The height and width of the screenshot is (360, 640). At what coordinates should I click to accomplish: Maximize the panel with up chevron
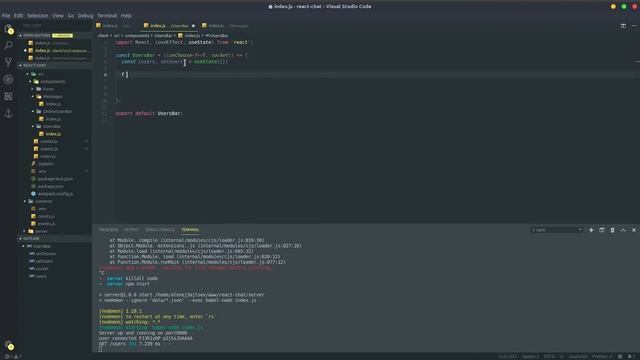point(623,230)
